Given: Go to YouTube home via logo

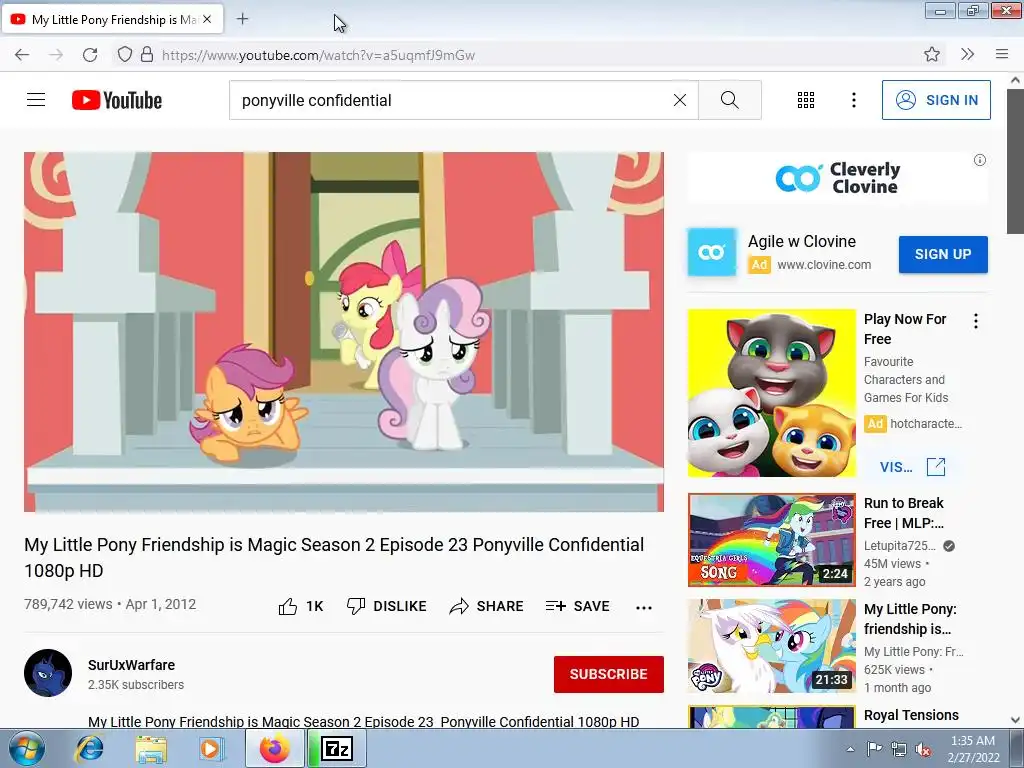Looking at the screenshot, I should 117,100.
